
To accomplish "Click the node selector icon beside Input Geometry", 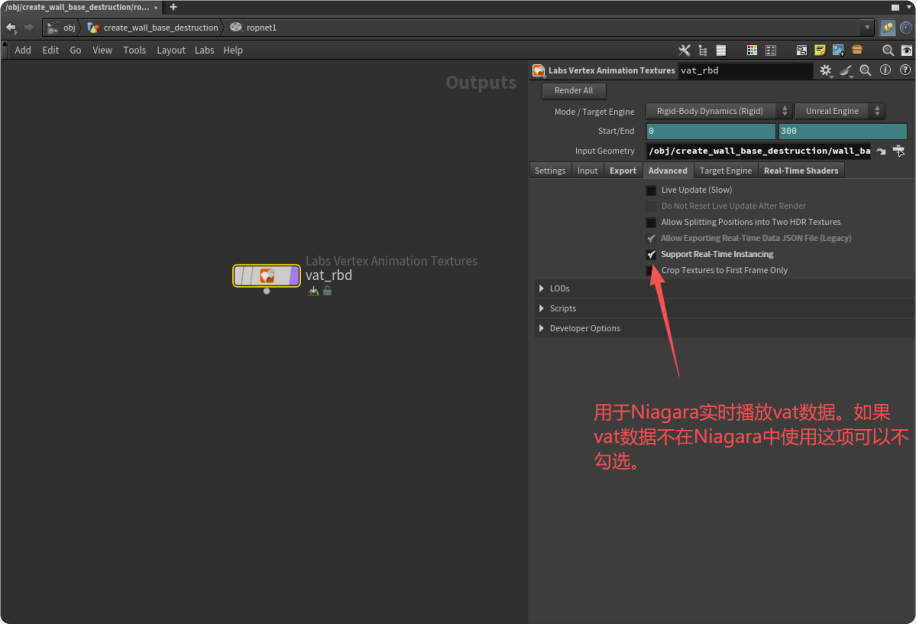I will (x=899, y=151).
